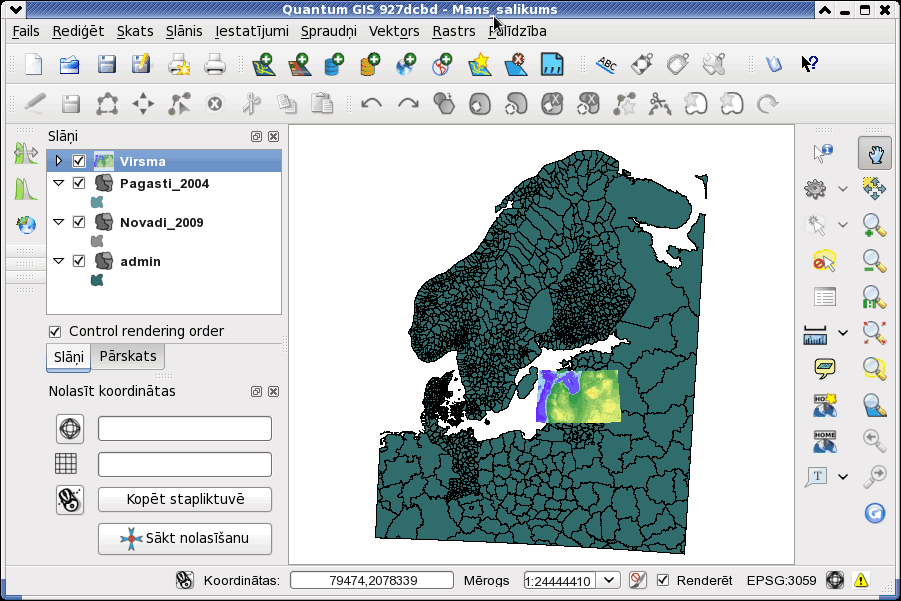Viewport: 901px width, 601px height.
Task: Add PostGIS layer icon
Action: 334,64
